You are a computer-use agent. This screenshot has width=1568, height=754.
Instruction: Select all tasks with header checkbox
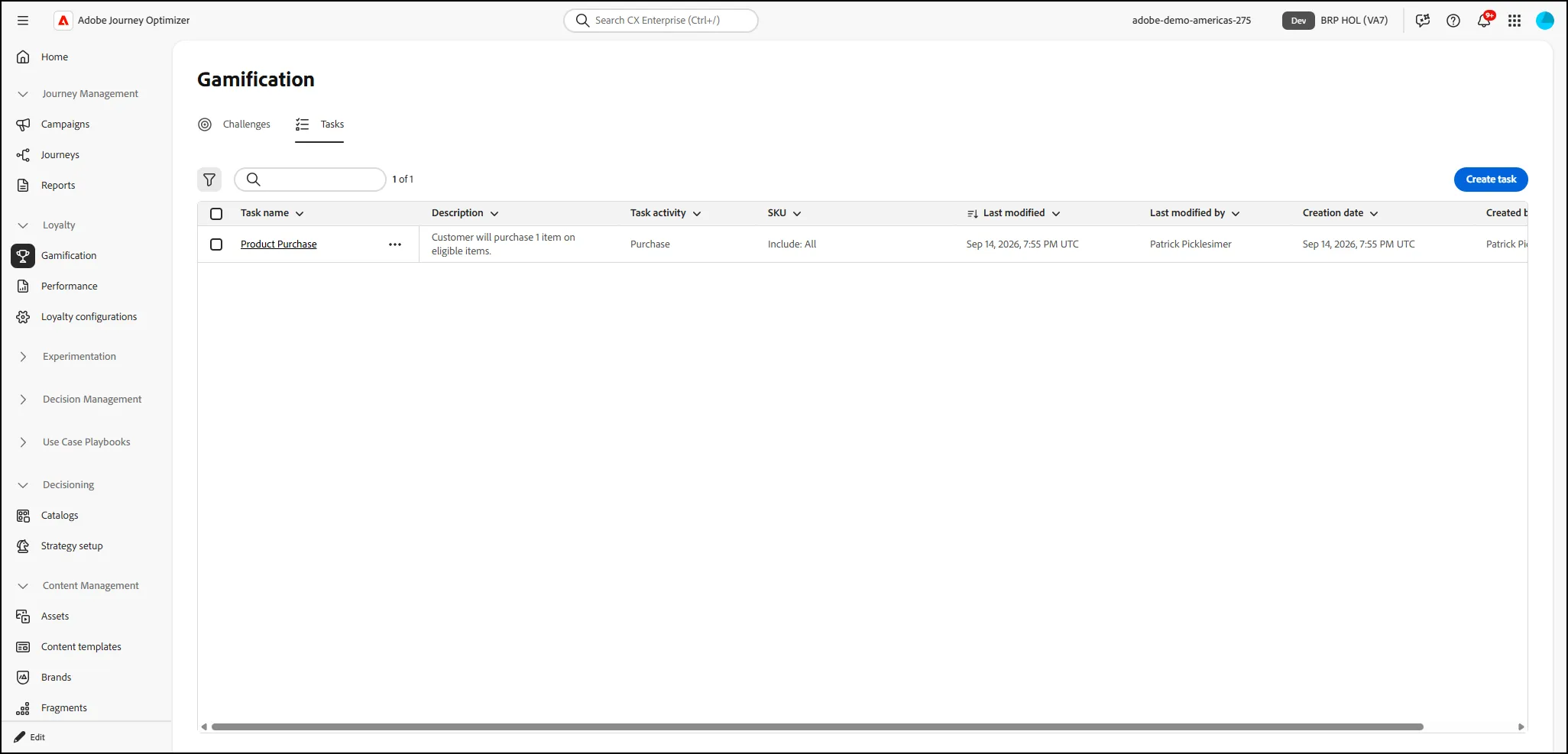pyautogui.click(x=216, y=214)
